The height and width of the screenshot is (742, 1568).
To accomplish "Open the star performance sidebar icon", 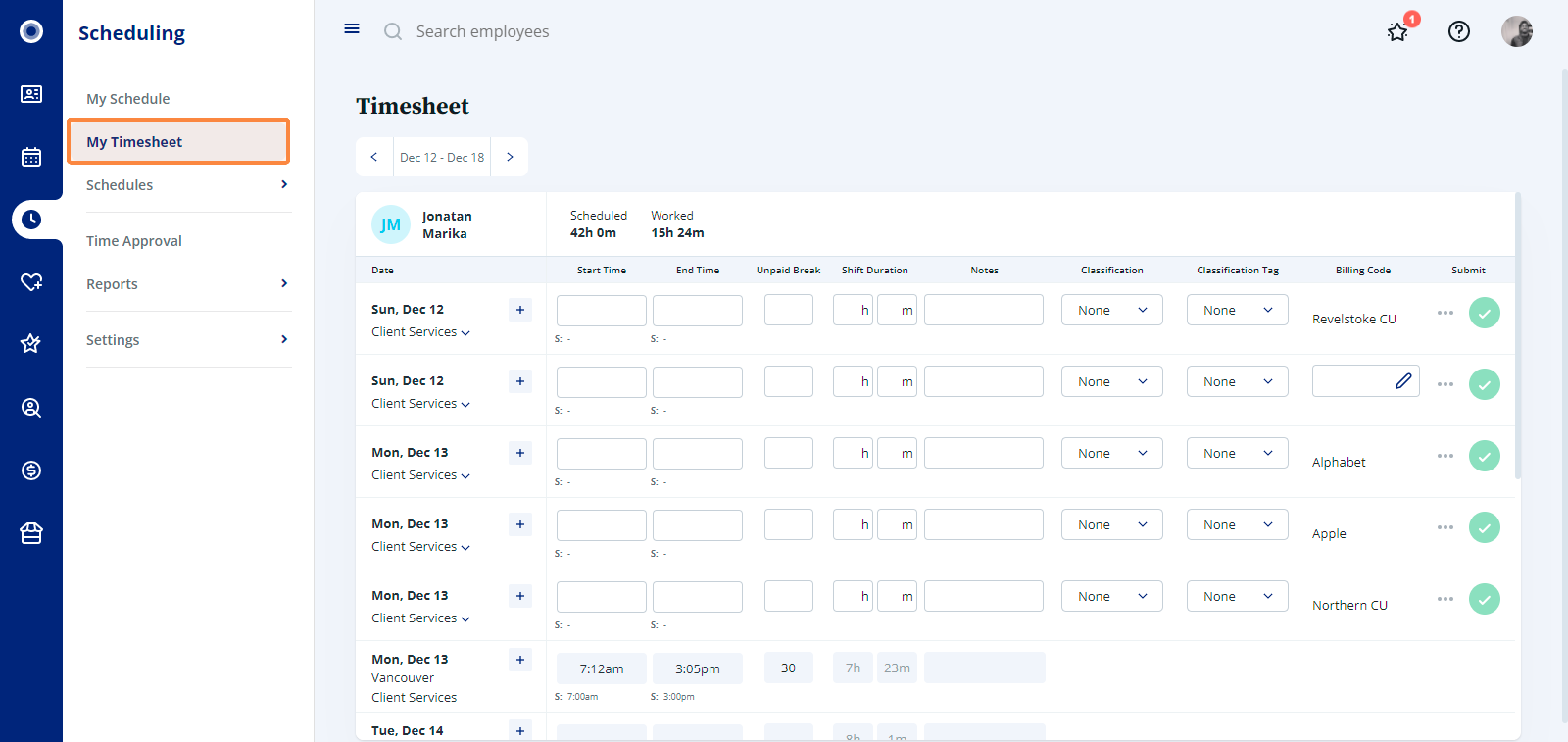I will [x=31, y=344].
